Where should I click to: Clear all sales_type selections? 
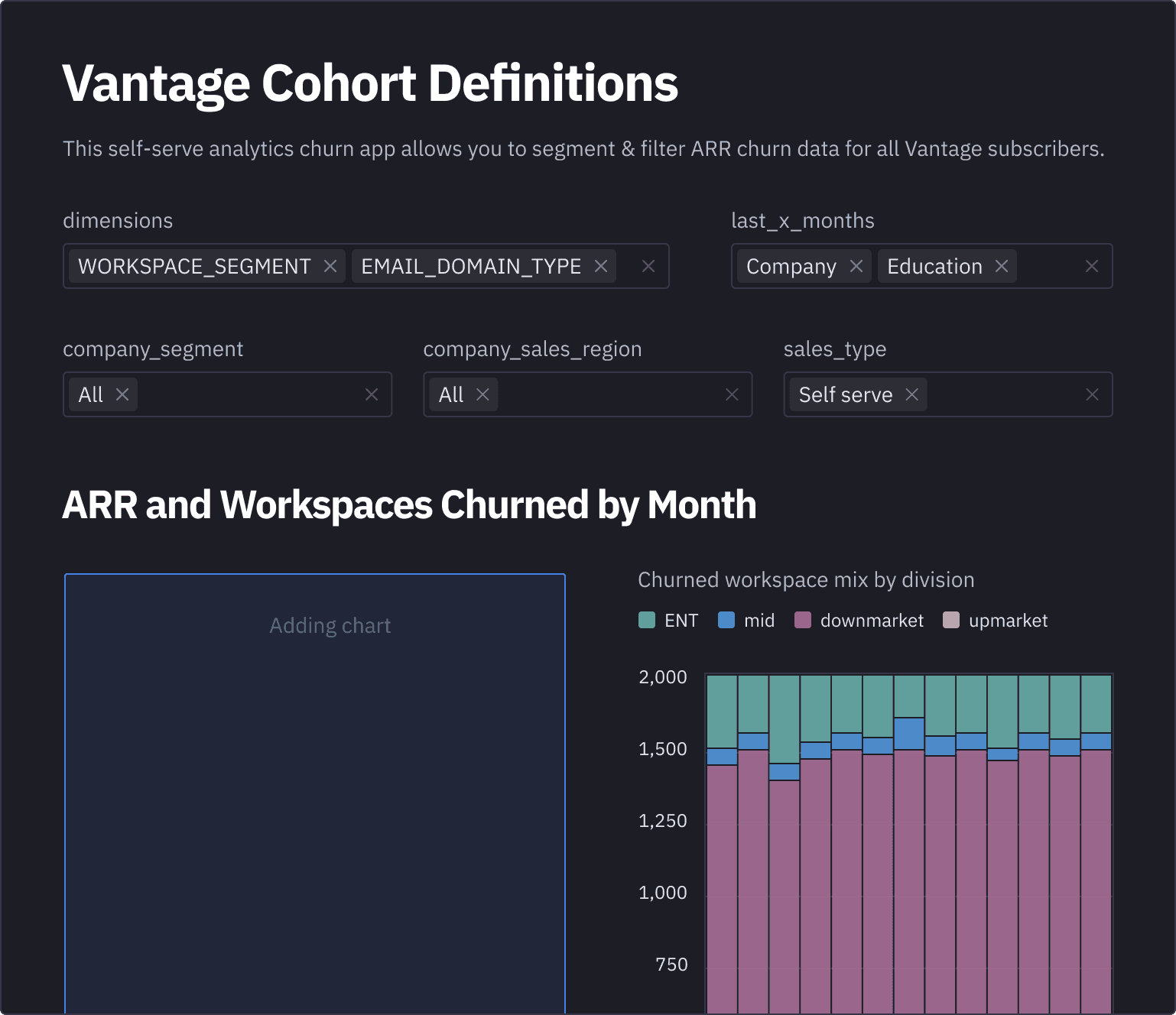click(x=1092, y=394)
